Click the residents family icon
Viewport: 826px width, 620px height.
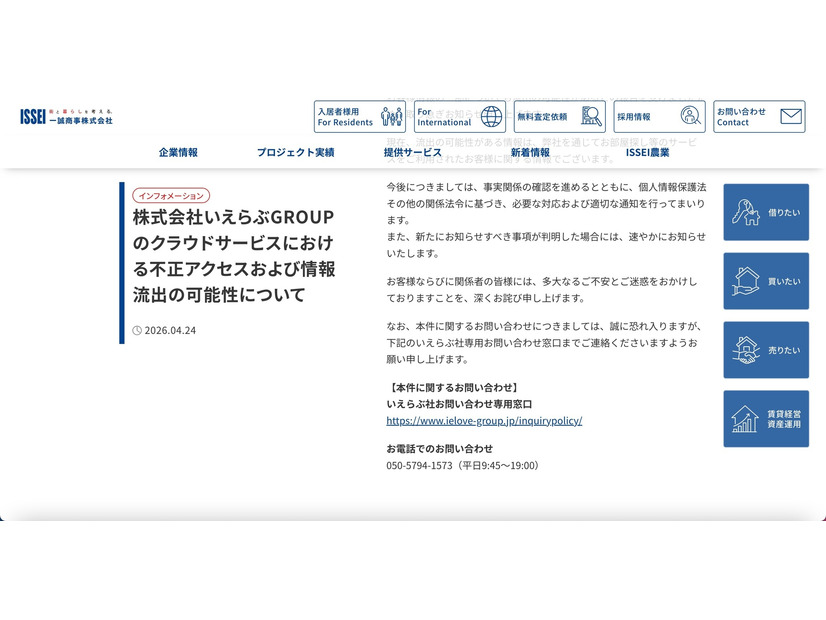click(x=391, y=116)
